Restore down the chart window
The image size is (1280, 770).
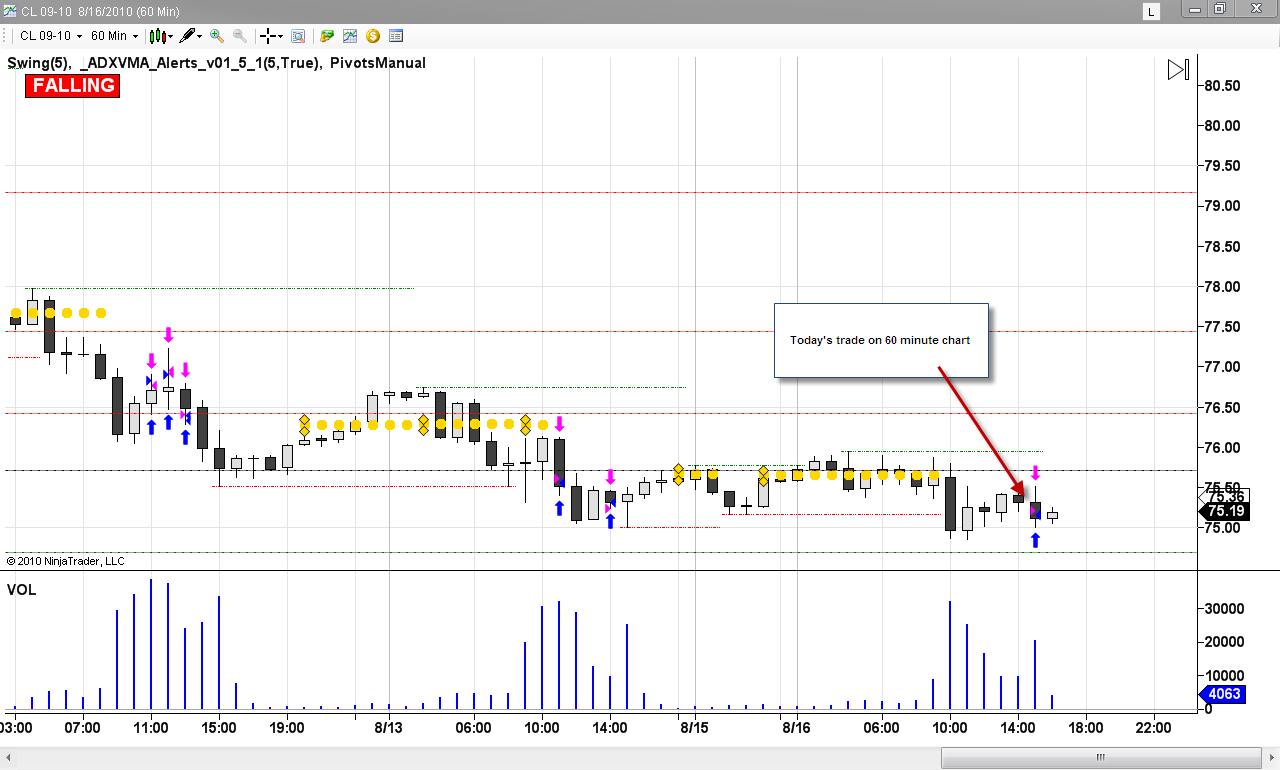click(x=1221, y=9)
